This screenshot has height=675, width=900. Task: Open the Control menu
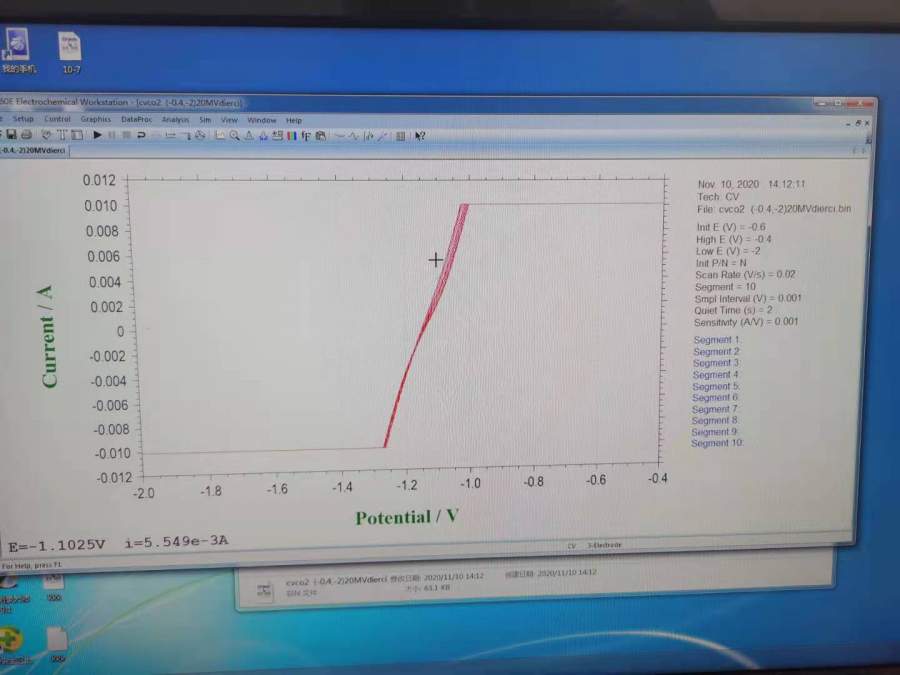[57, 119]
